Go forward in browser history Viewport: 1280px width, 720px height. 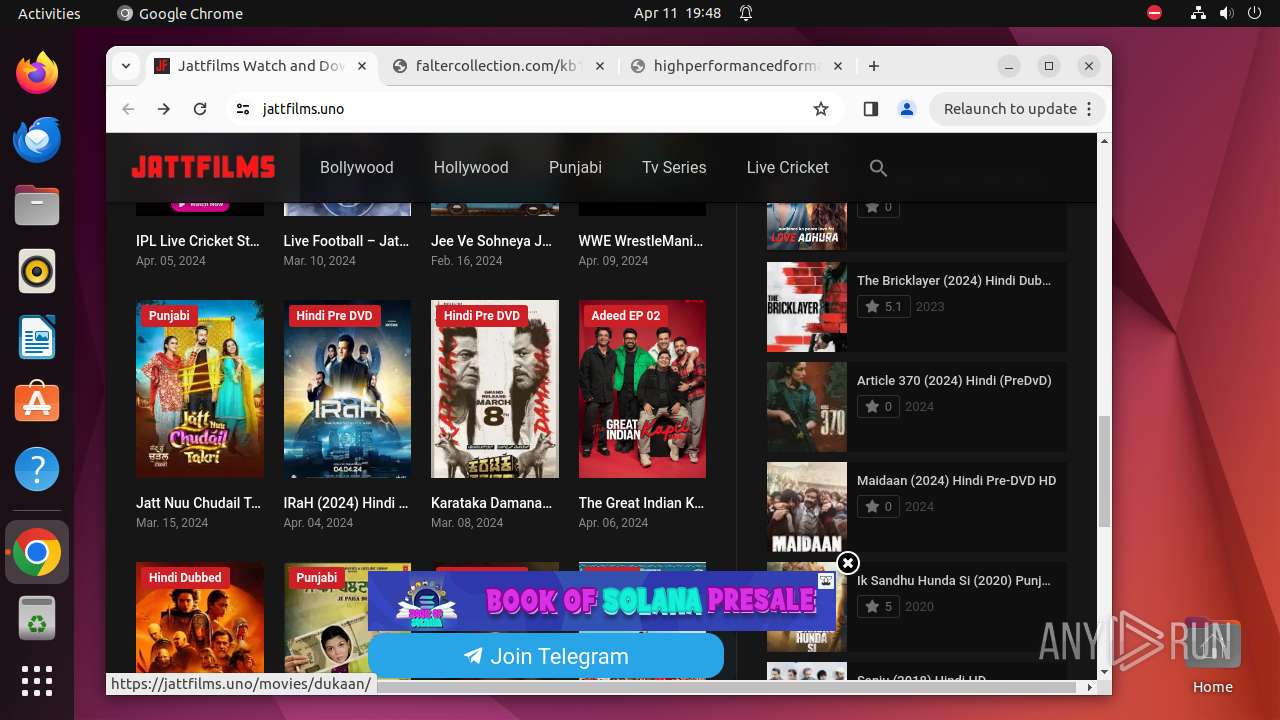(x=164, y=109)
